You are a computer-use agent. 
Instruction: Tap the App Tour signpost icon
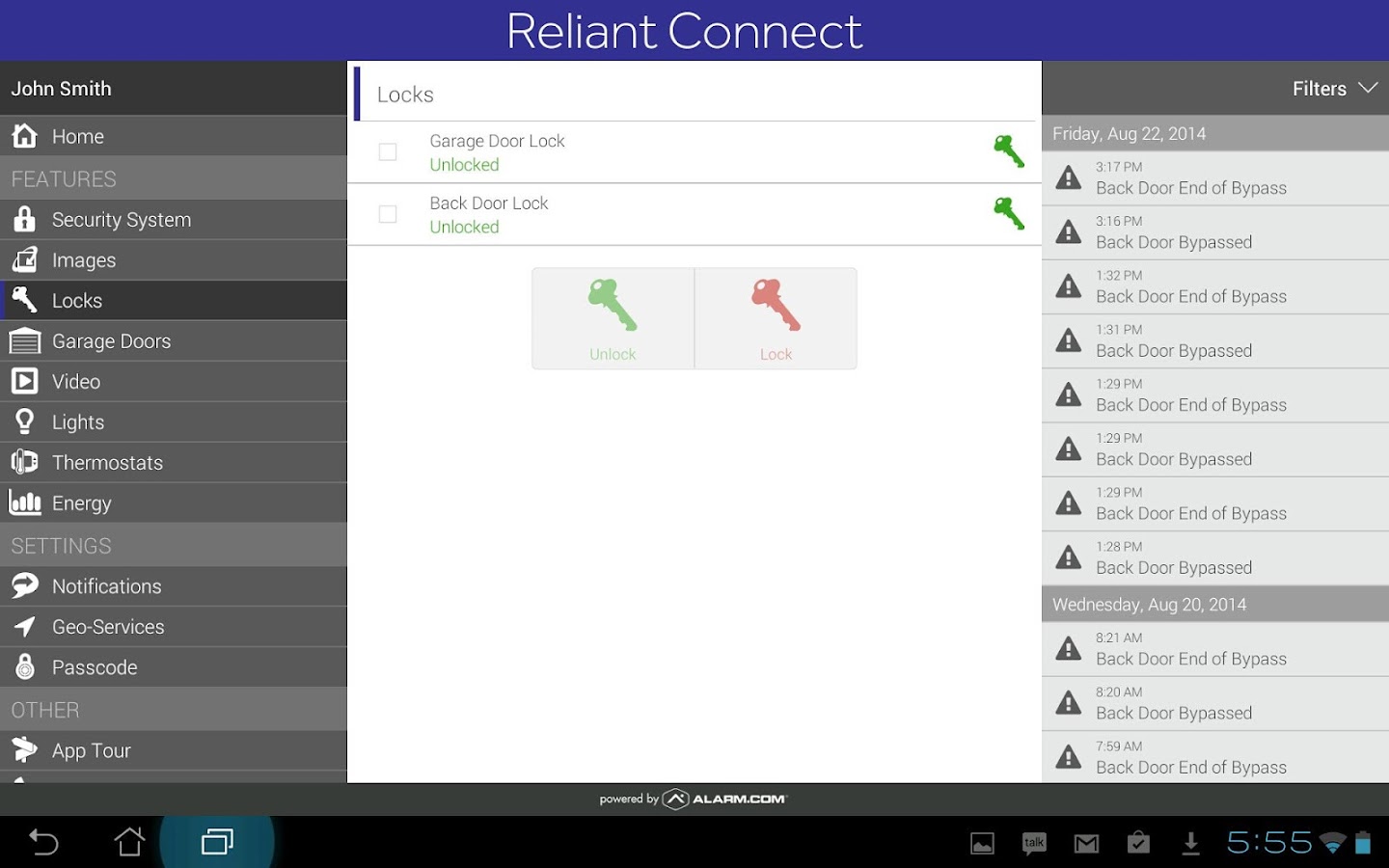coord(25,749)
